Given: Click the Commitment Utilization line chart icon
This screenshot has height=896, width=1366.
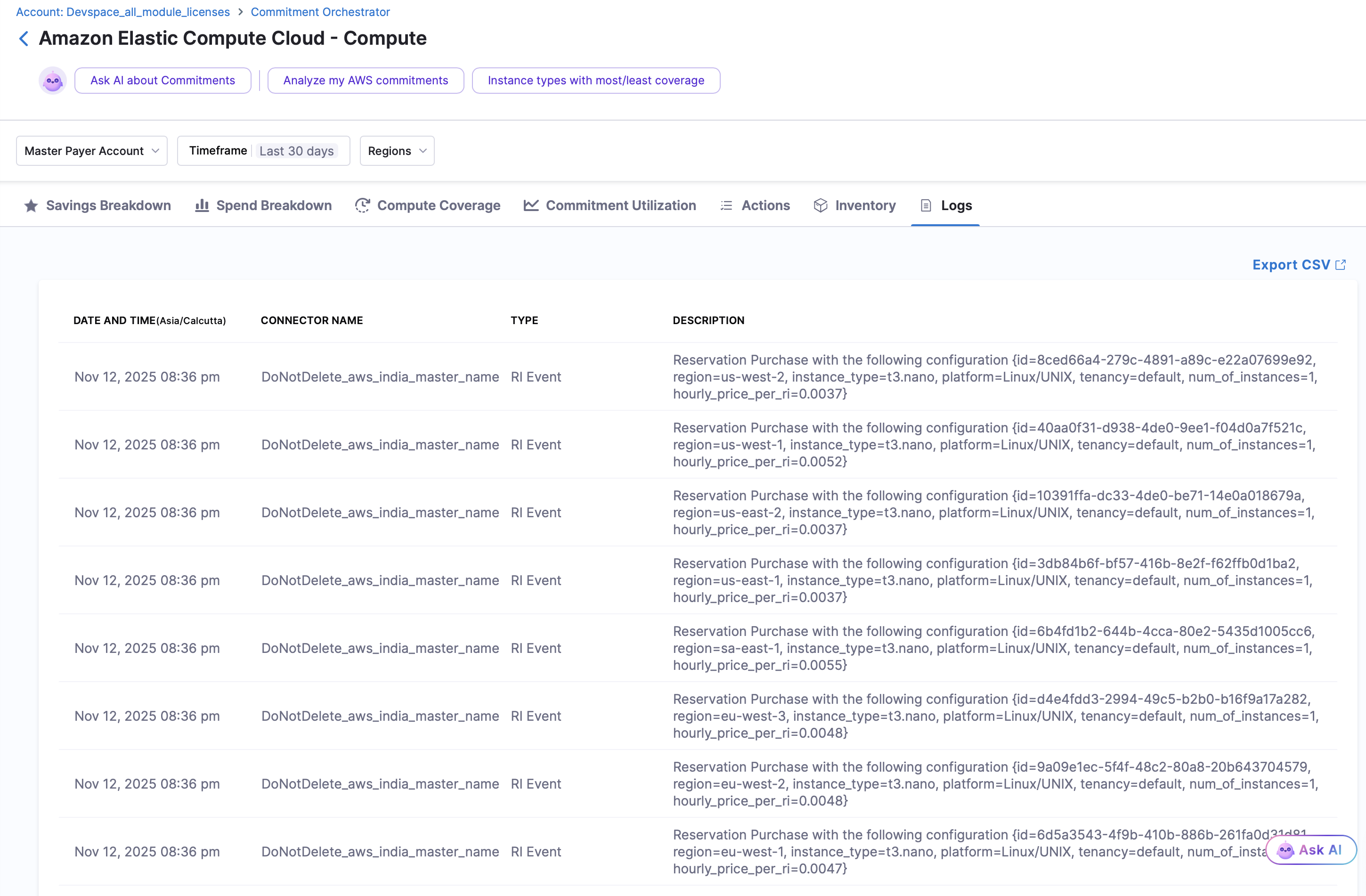Looking at the screenshot, I should (x=531, y=205).
